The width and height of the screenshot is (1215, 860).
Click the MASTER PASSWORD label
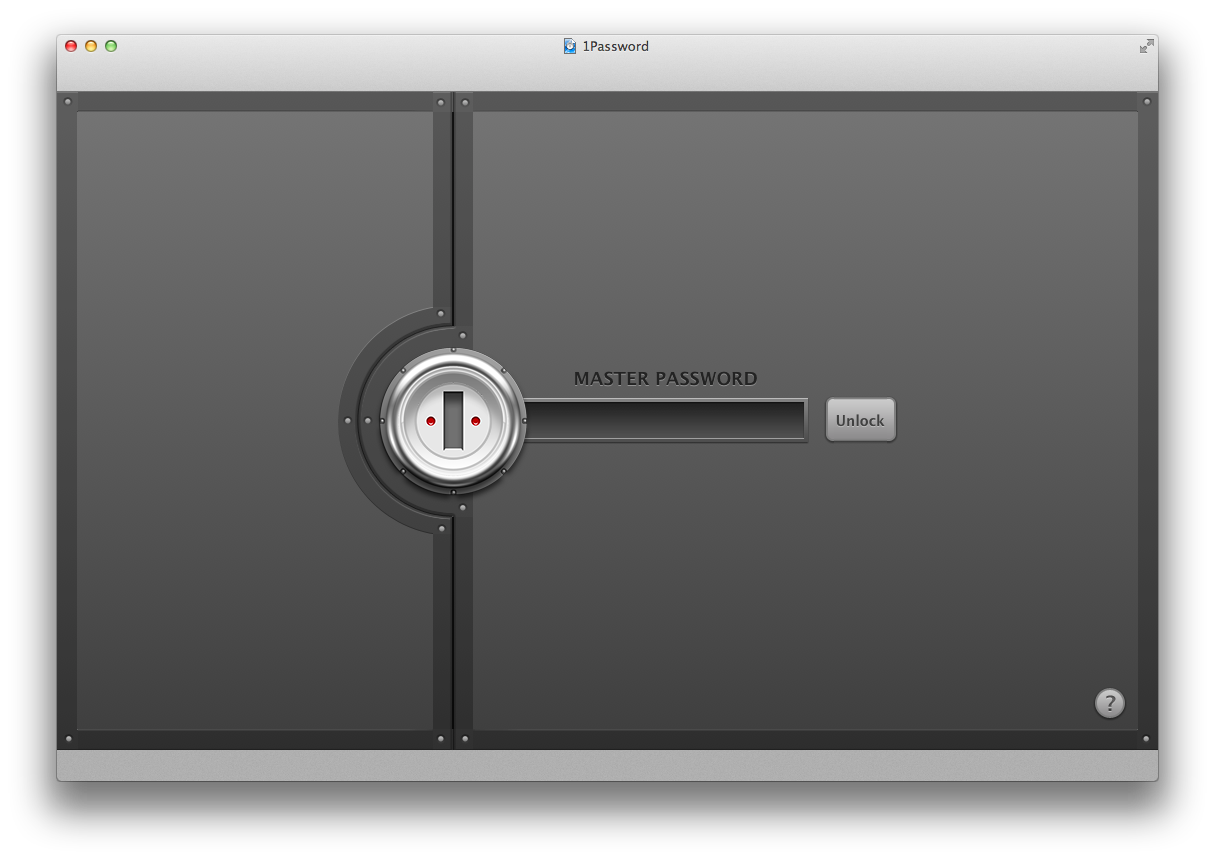665,379
